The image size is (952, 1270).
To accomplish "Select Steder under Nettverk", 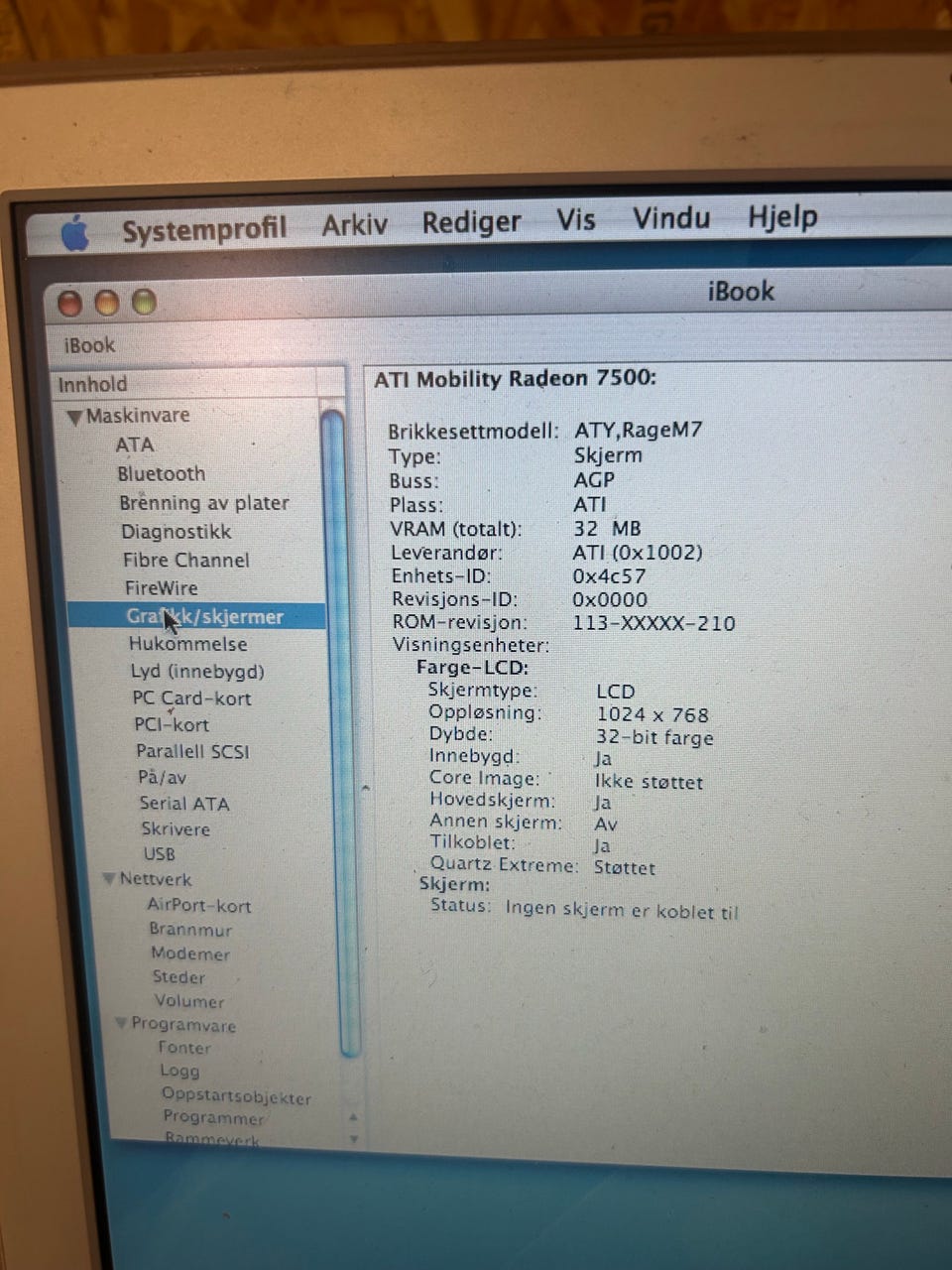I will click(x=178, y=977).
